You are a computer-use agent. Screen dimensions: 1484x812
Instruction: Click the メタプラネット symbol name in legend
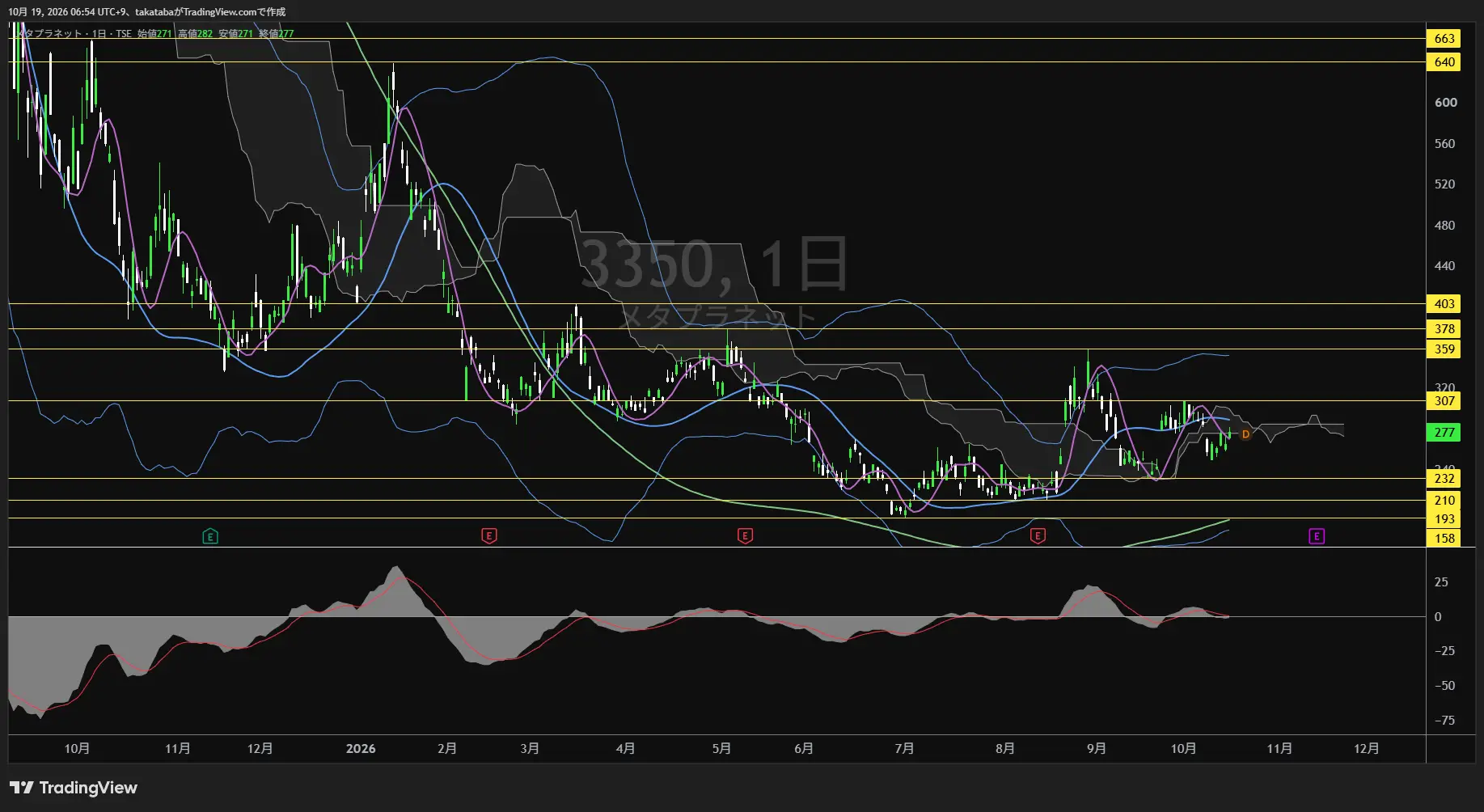[48, 34]
